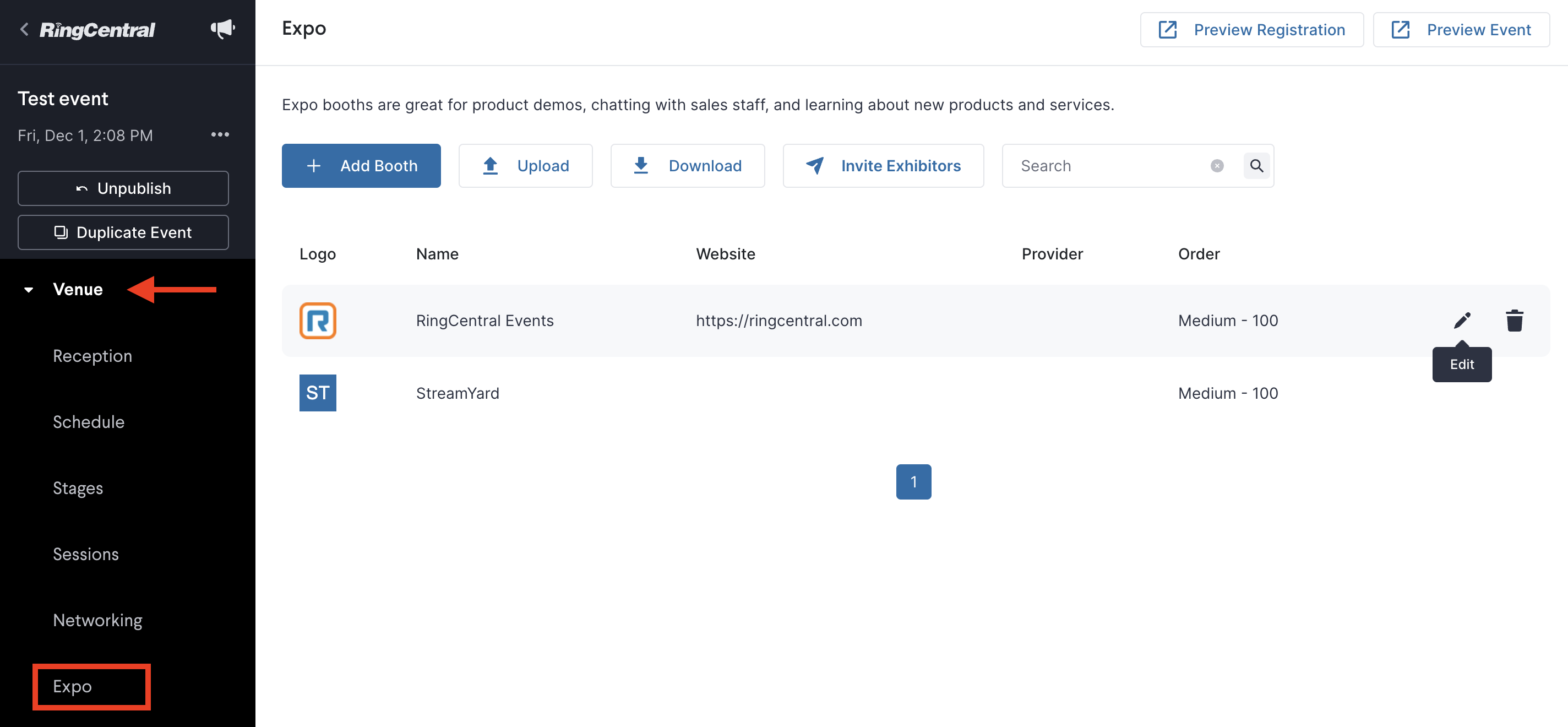Open Preview Event
The width and height of the screenshot is (1568, 727).
point(1461,29)
